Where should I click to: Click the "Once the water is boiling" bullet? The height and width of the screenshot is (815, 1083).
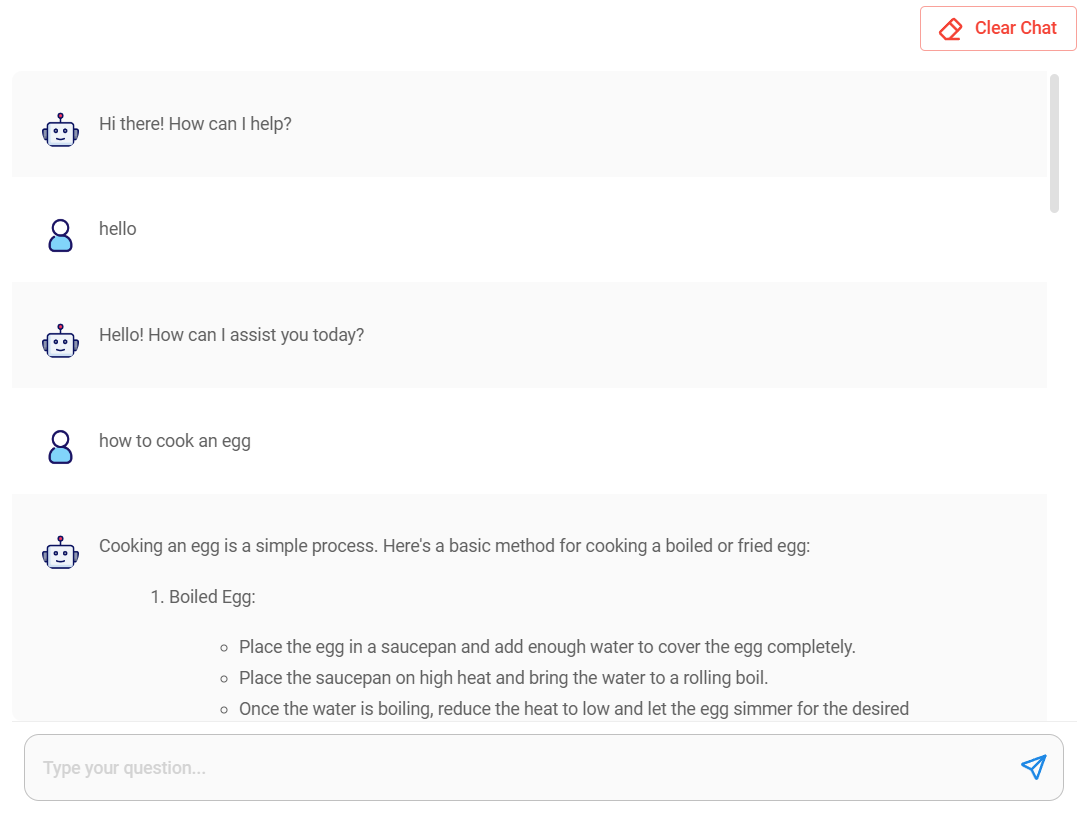573,709
